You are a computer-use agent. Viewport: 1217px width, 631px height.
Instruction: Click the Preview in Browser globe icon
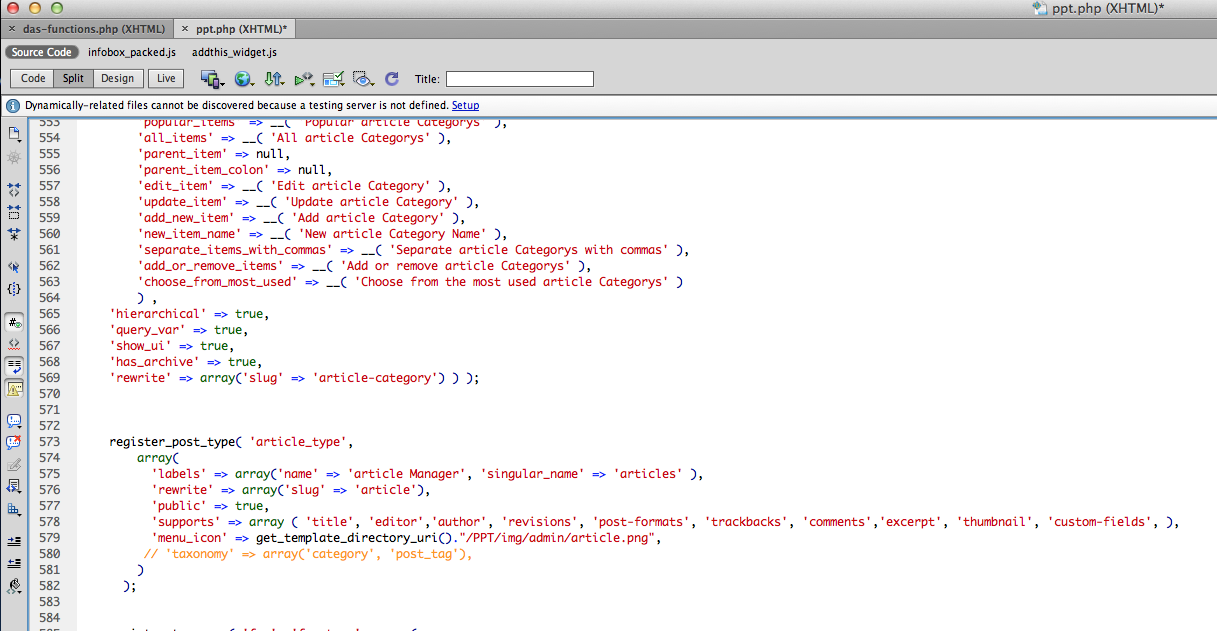pos(243,79)
